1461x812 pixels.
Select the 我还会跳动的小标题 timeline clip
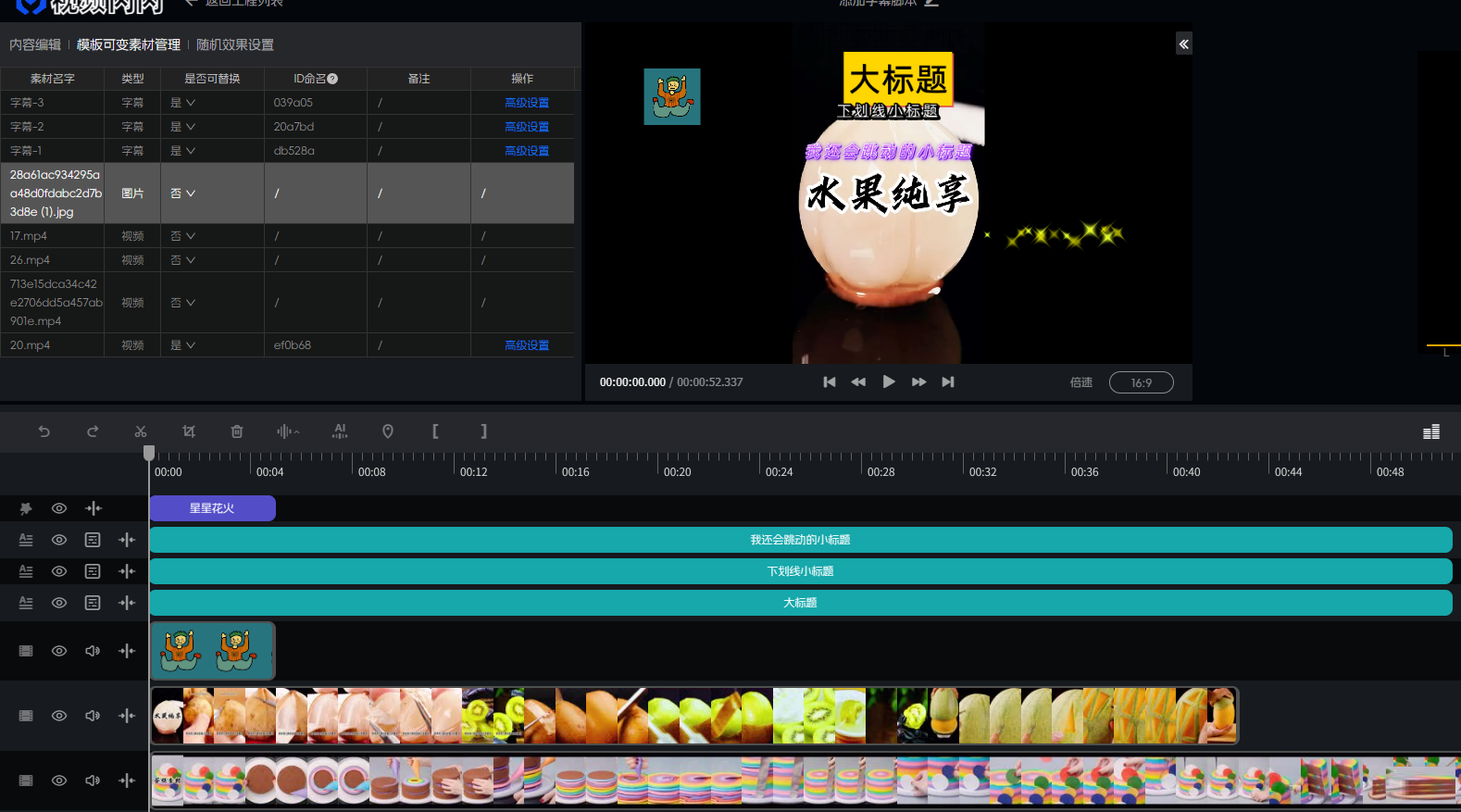point(801,540)
